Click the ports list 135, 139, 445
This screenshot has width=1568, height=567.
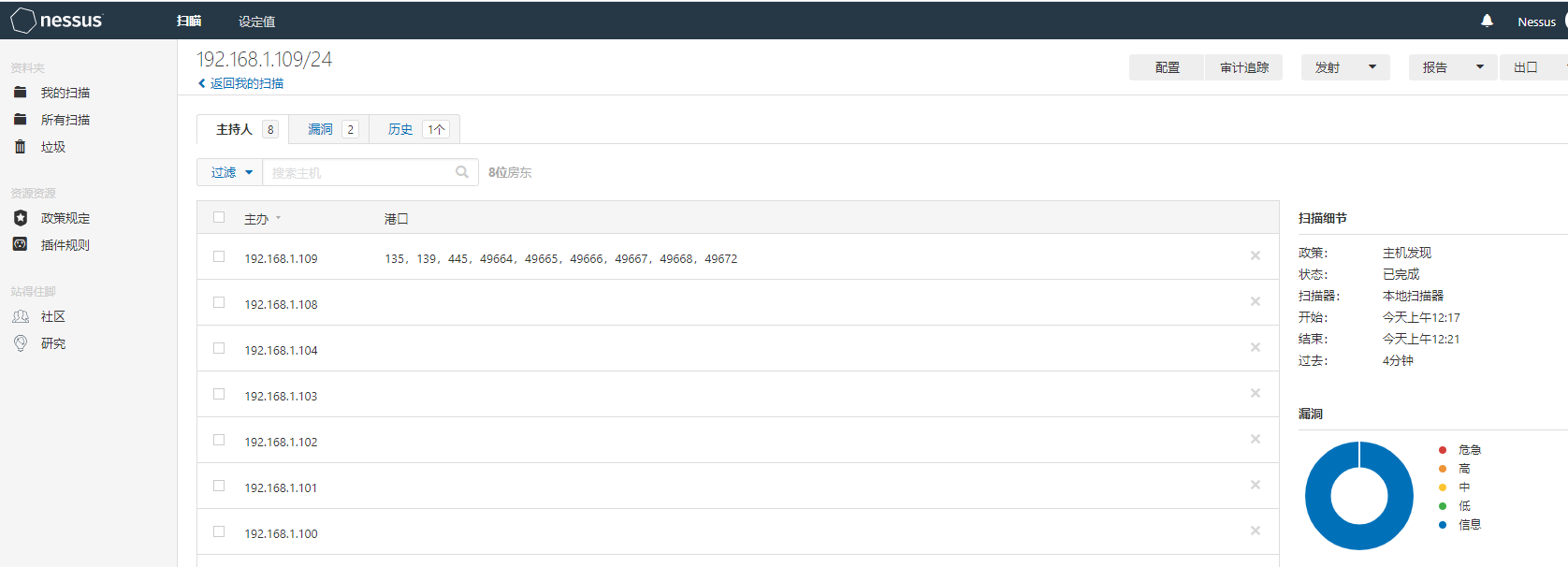(560, 259)
